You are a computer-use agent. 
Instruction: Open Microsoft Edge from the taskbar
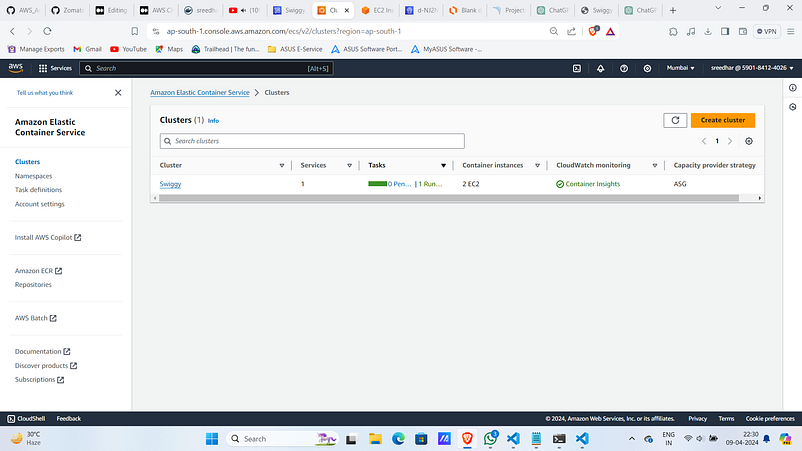398,439
